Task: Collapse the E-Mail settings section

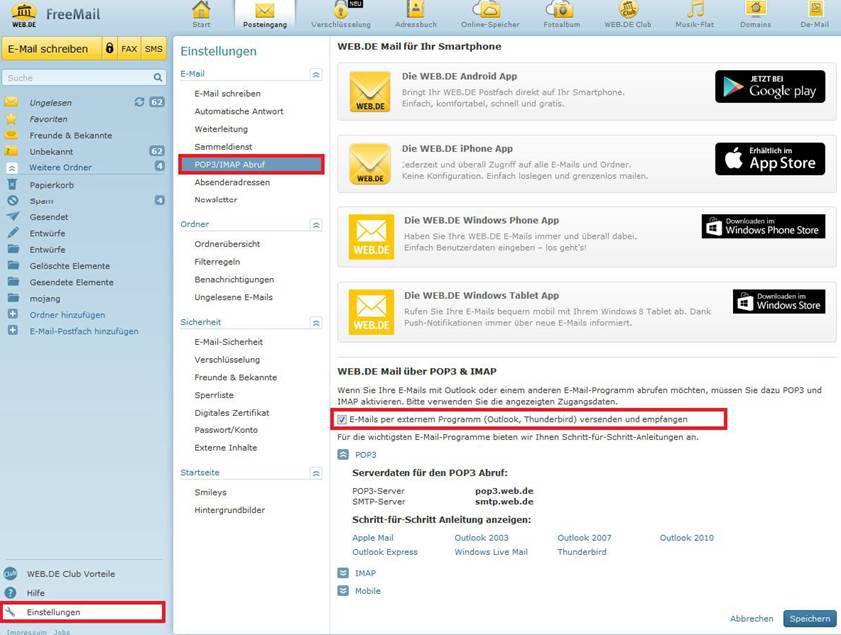Action: click(x=316, y=75)
